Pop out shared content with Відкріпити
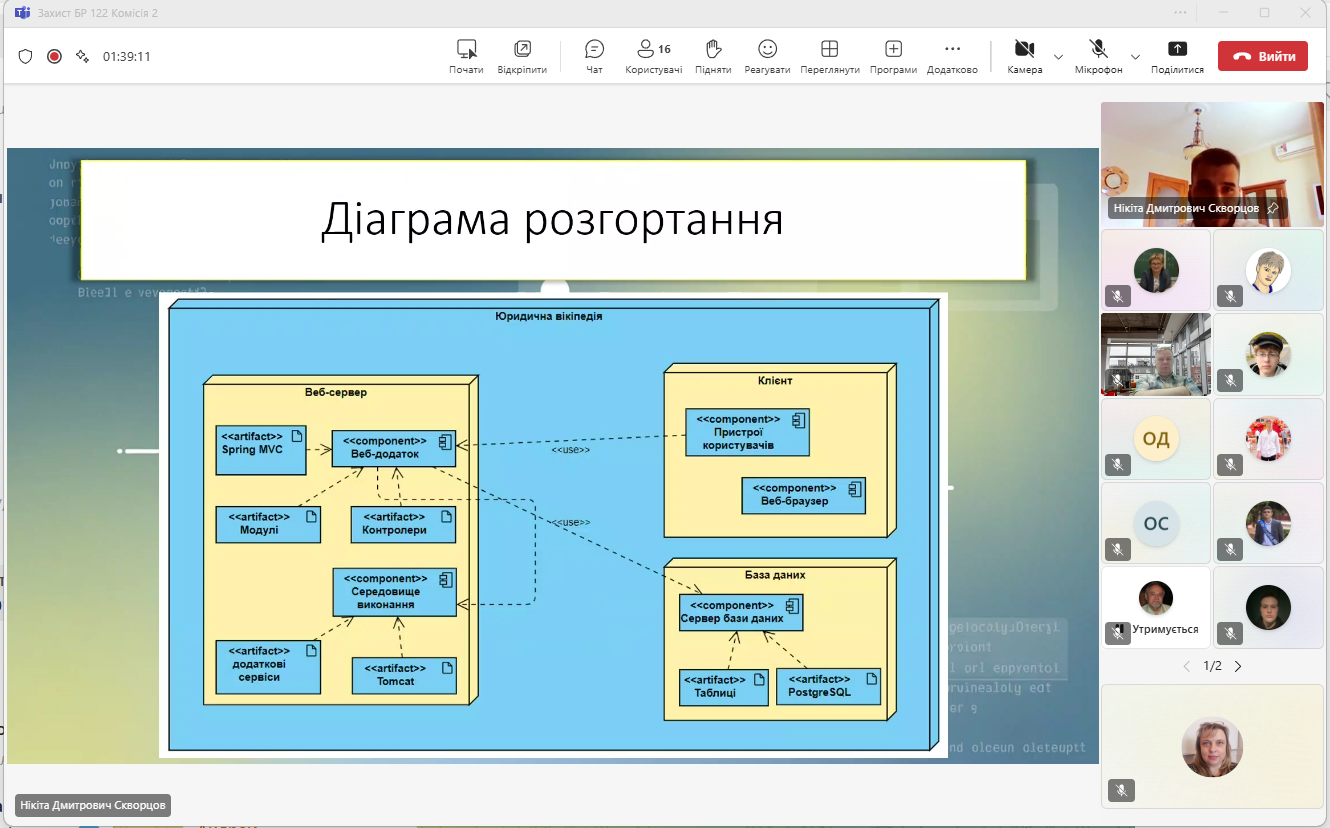This screenshot has height=828, width=1330. click(x=522, y=56)
